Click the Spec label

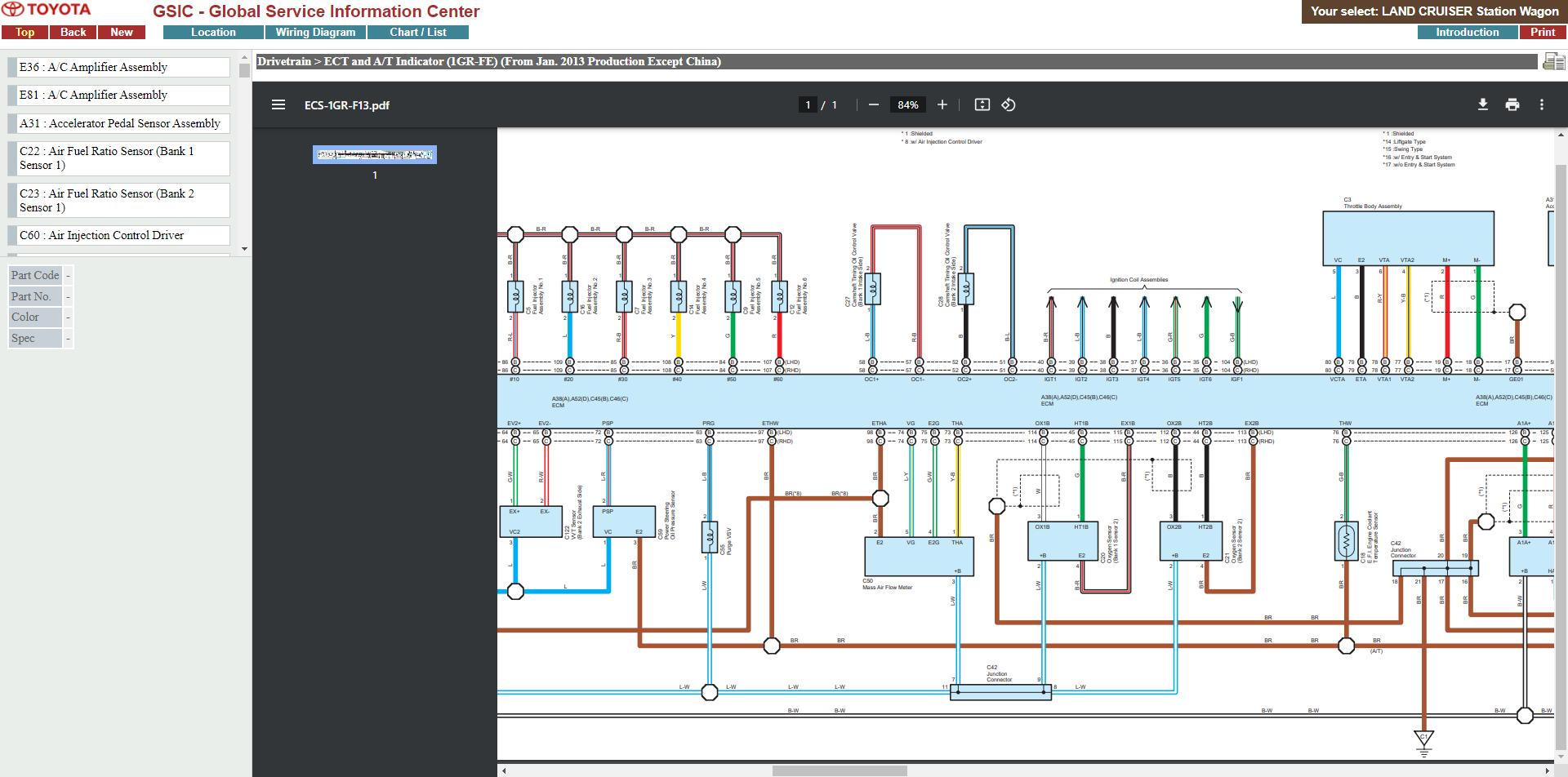click(x=35, y=338)
